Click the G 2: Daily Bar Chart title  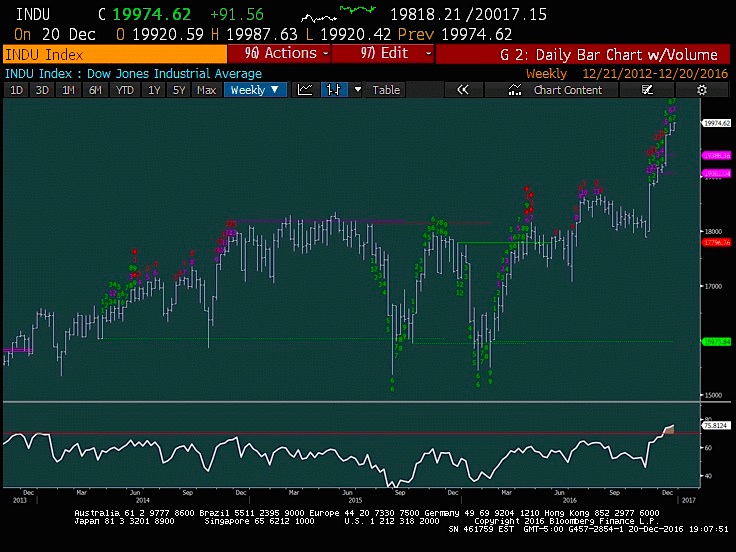point(609,54)
